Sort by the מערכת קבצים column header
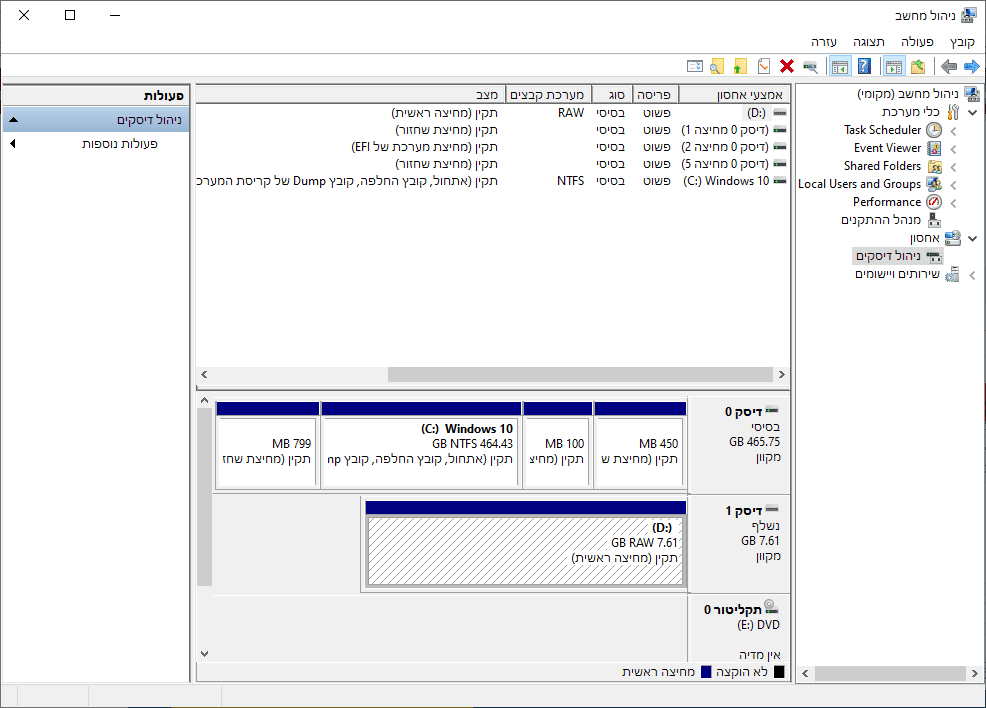The height and width of the screenshot is (708, 986). (x=549, y=94)
